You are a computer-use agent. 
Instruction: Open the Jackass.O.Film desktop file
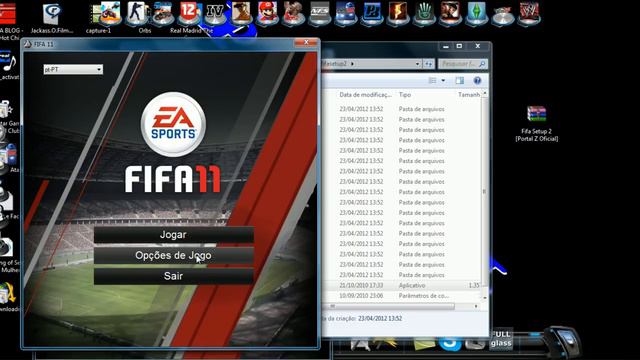click(x=52, y=18)
